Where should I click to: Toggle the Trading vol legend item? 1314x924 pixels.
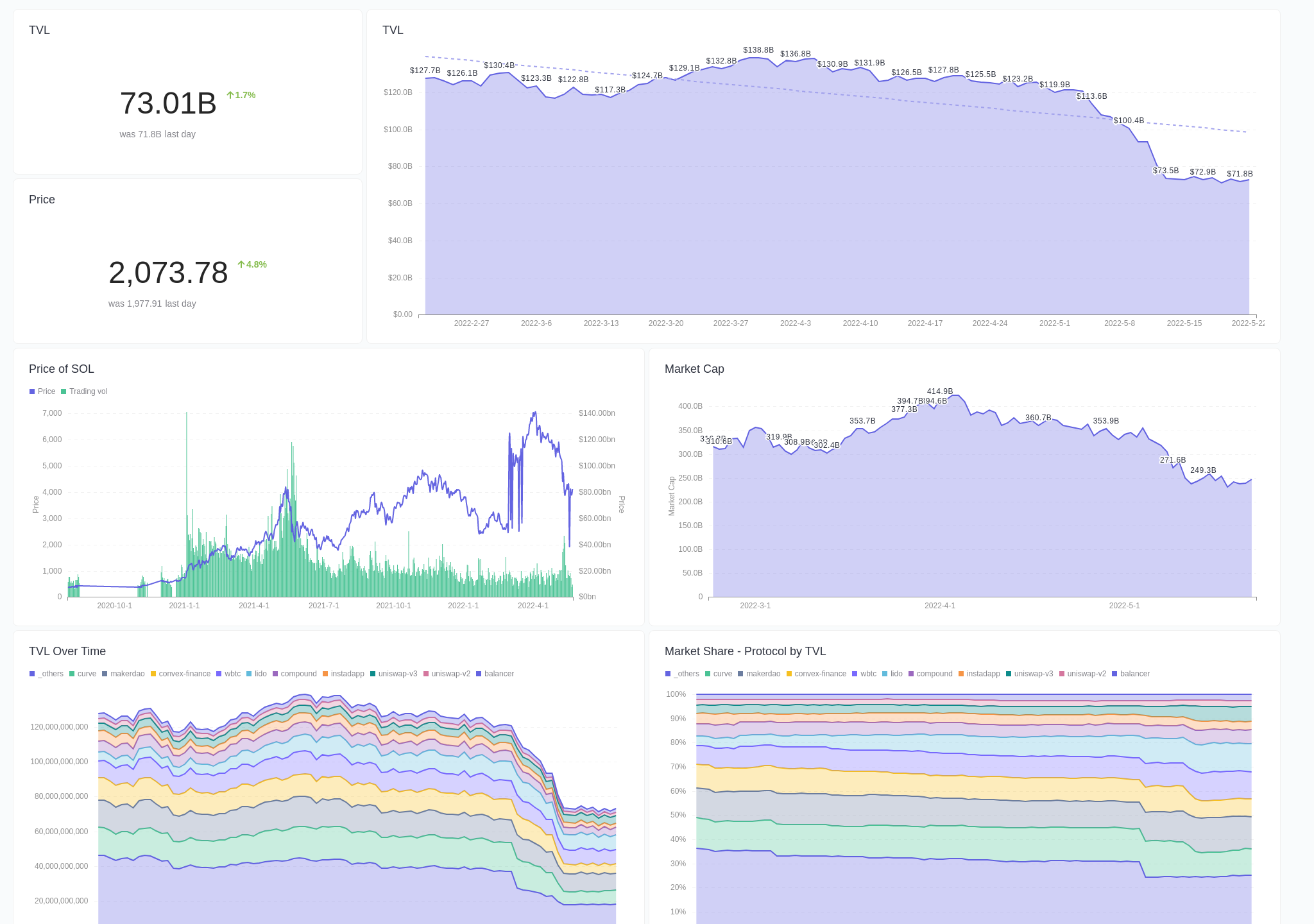click(x=84, y=391)
